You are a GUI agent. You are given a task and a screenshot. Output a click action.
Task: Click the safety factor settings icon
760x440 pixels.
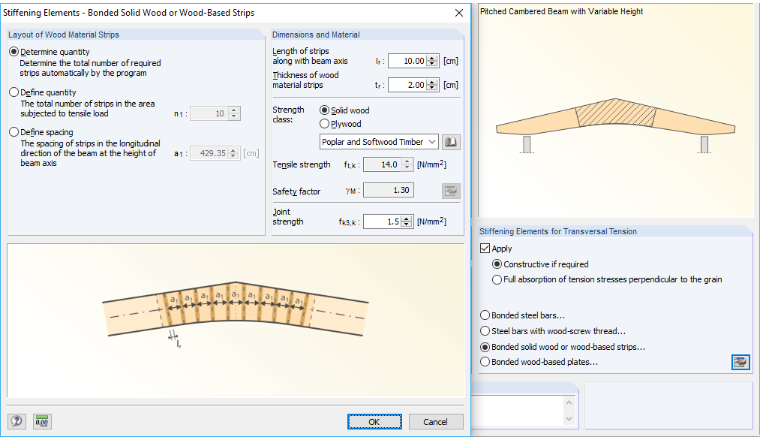[x=451, y=190]
